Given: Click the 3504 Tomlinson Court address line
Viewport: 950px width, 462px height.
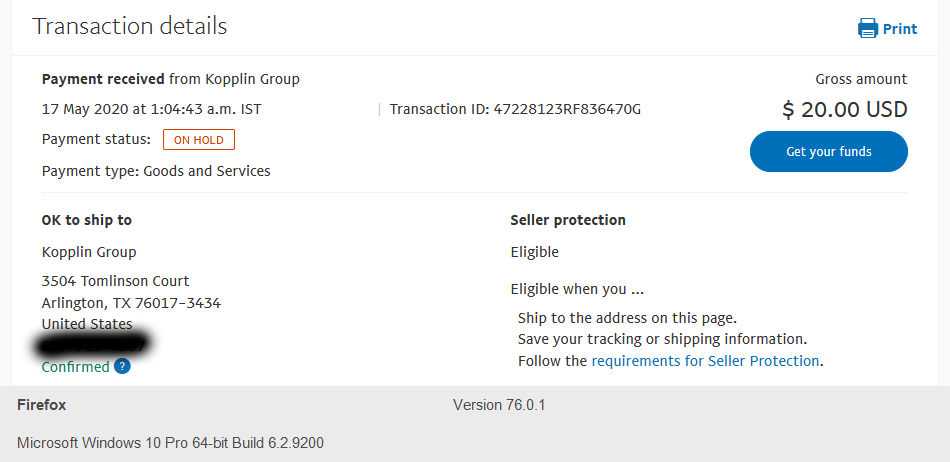Looking at the screenshot, I should (116, 281).
